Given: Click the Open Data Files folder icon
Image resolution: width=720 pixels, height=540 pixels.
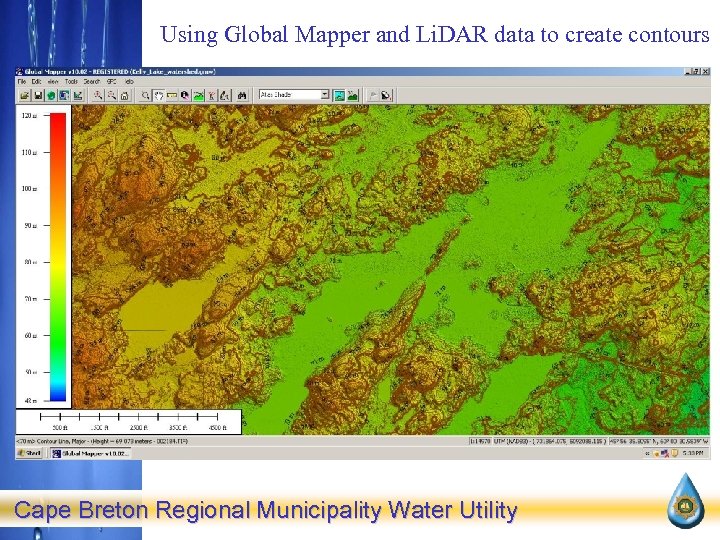Looking at the screenshot, I should tap(25, 96).
